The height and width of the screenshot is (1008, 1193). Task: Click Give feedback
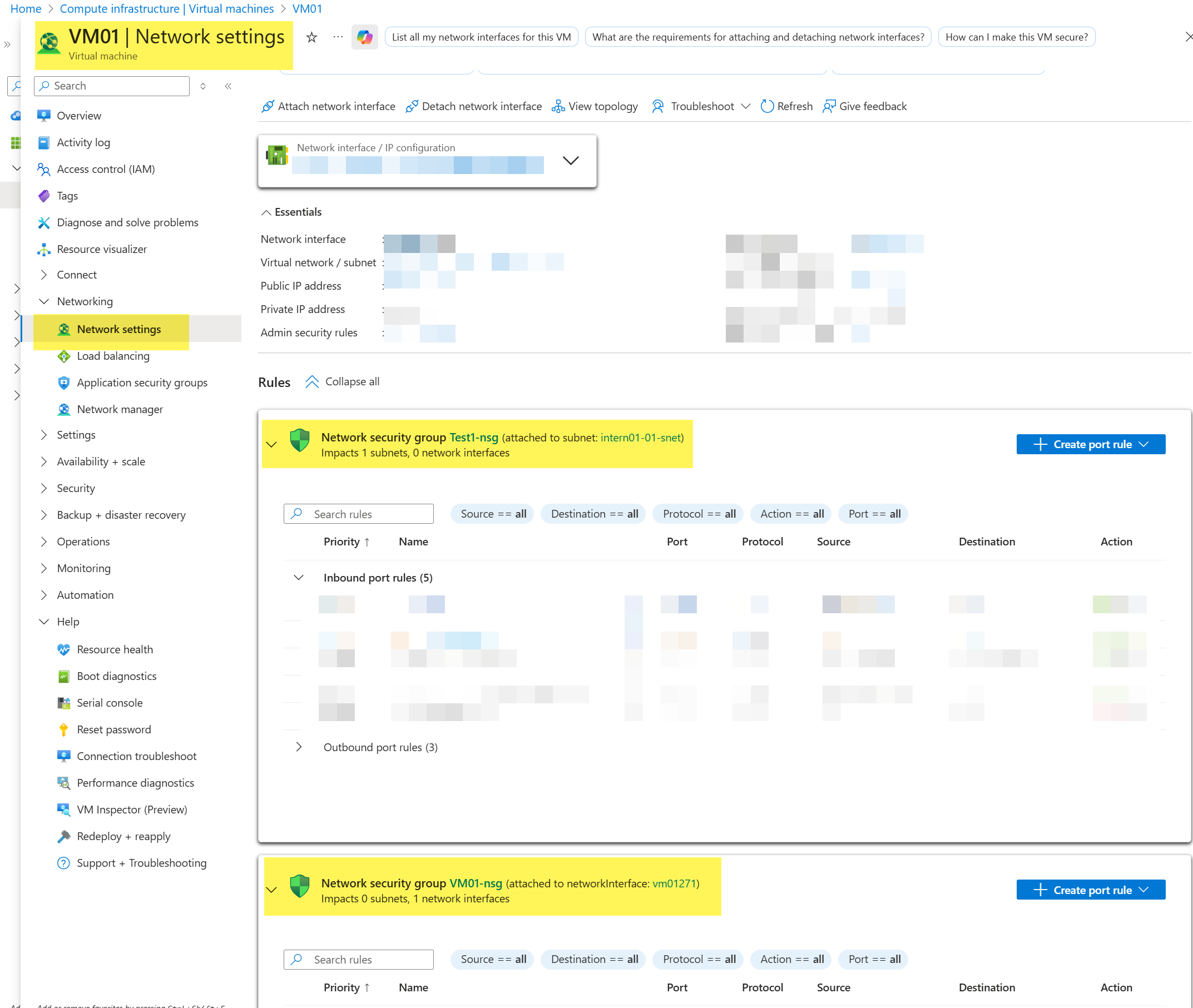tap(864, 106)
